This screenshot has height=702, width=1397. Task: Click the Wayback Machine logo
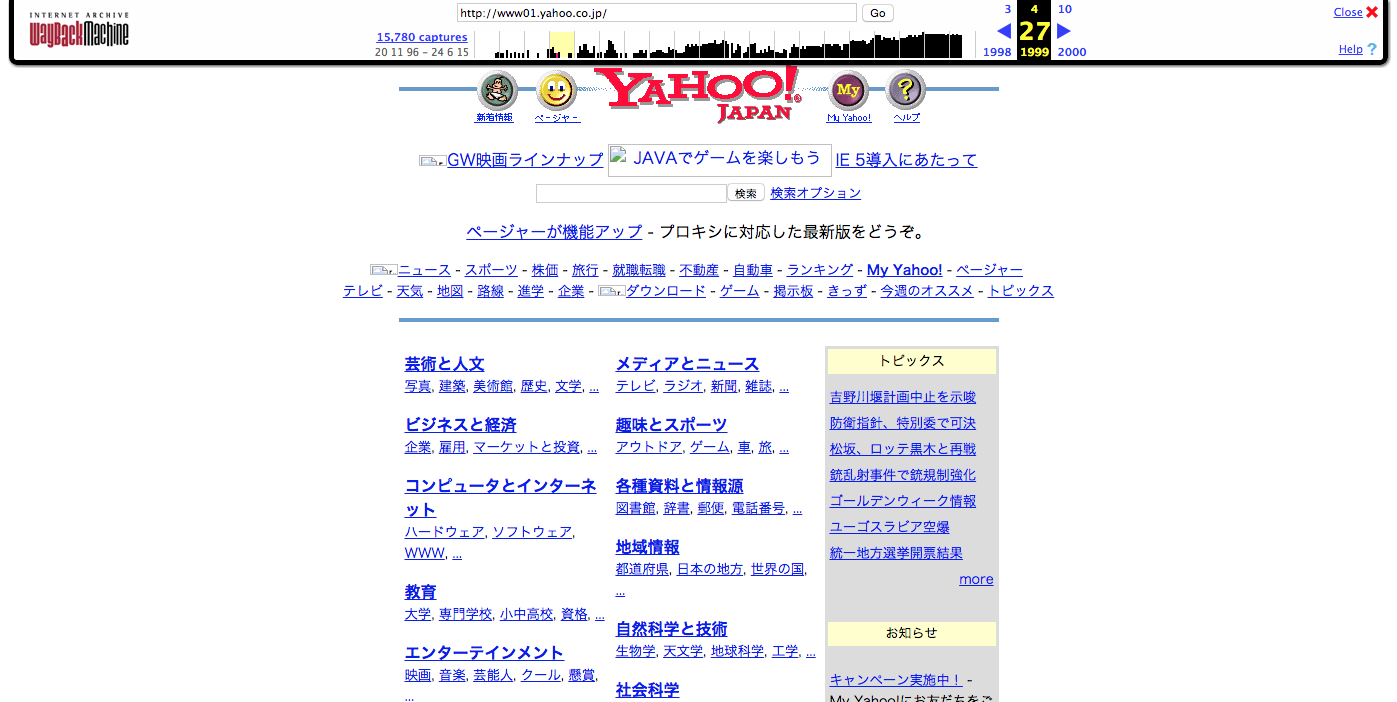(79, 31)
